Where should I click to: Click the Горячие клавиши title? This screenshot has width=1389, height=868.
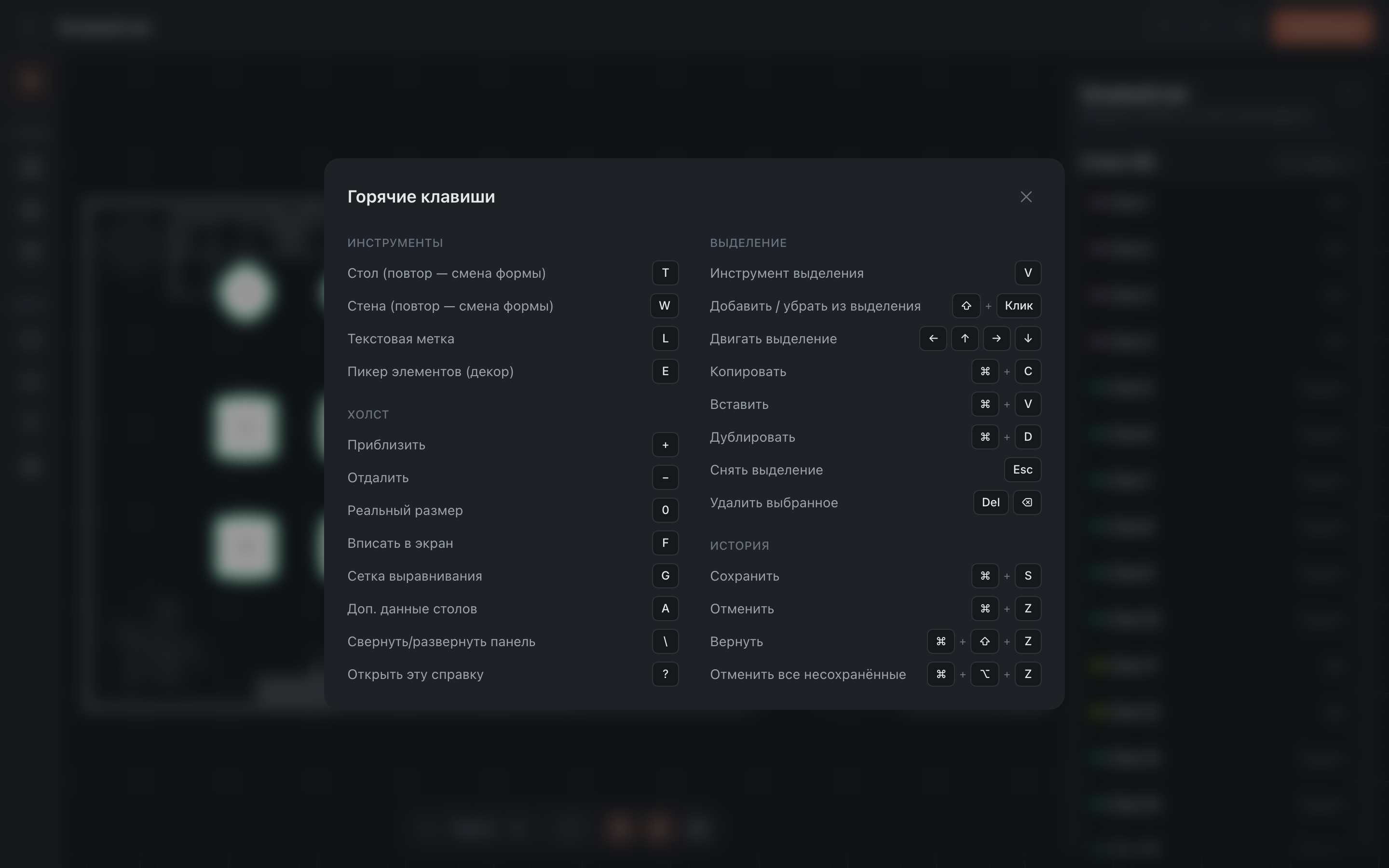[x=421, y=197]
